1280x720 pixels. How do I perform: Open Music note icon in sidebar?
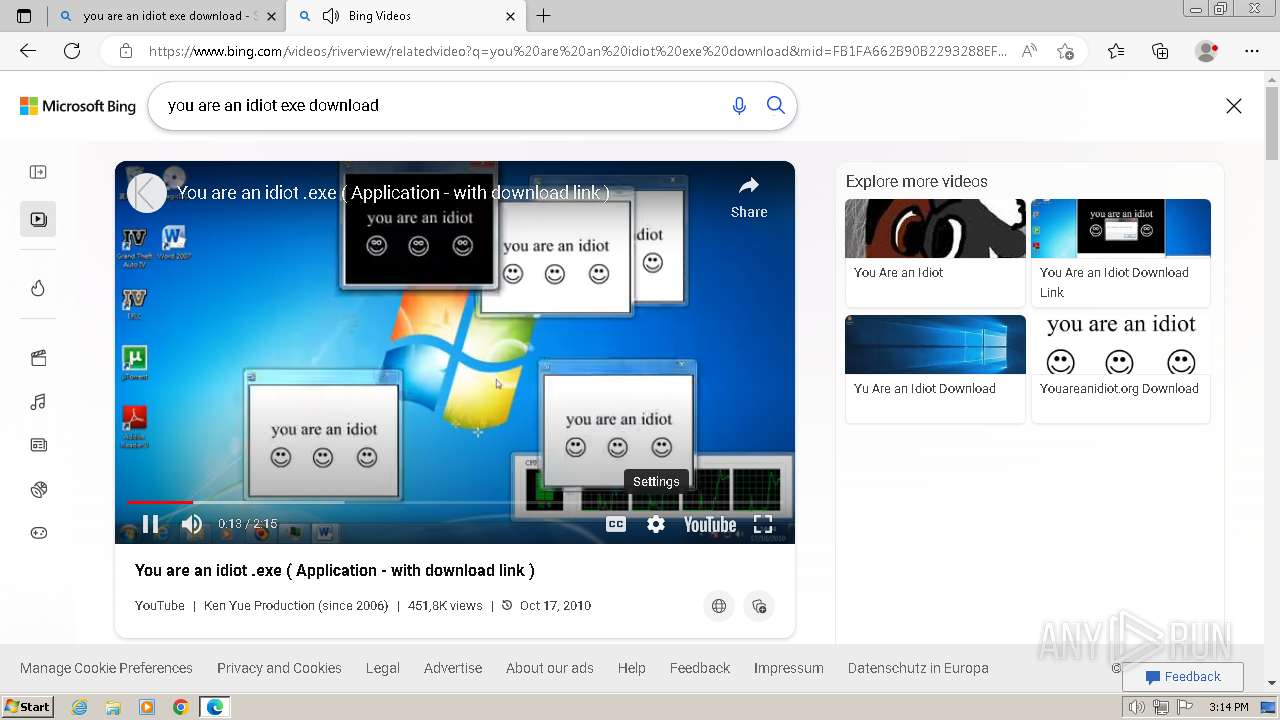(38, 402)
